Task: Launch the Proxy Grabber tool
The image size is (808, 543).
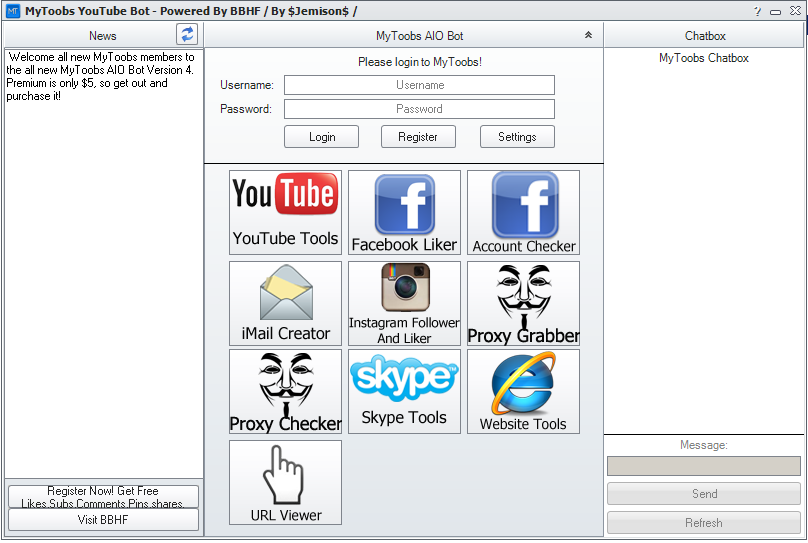Action: pos(523,303)
